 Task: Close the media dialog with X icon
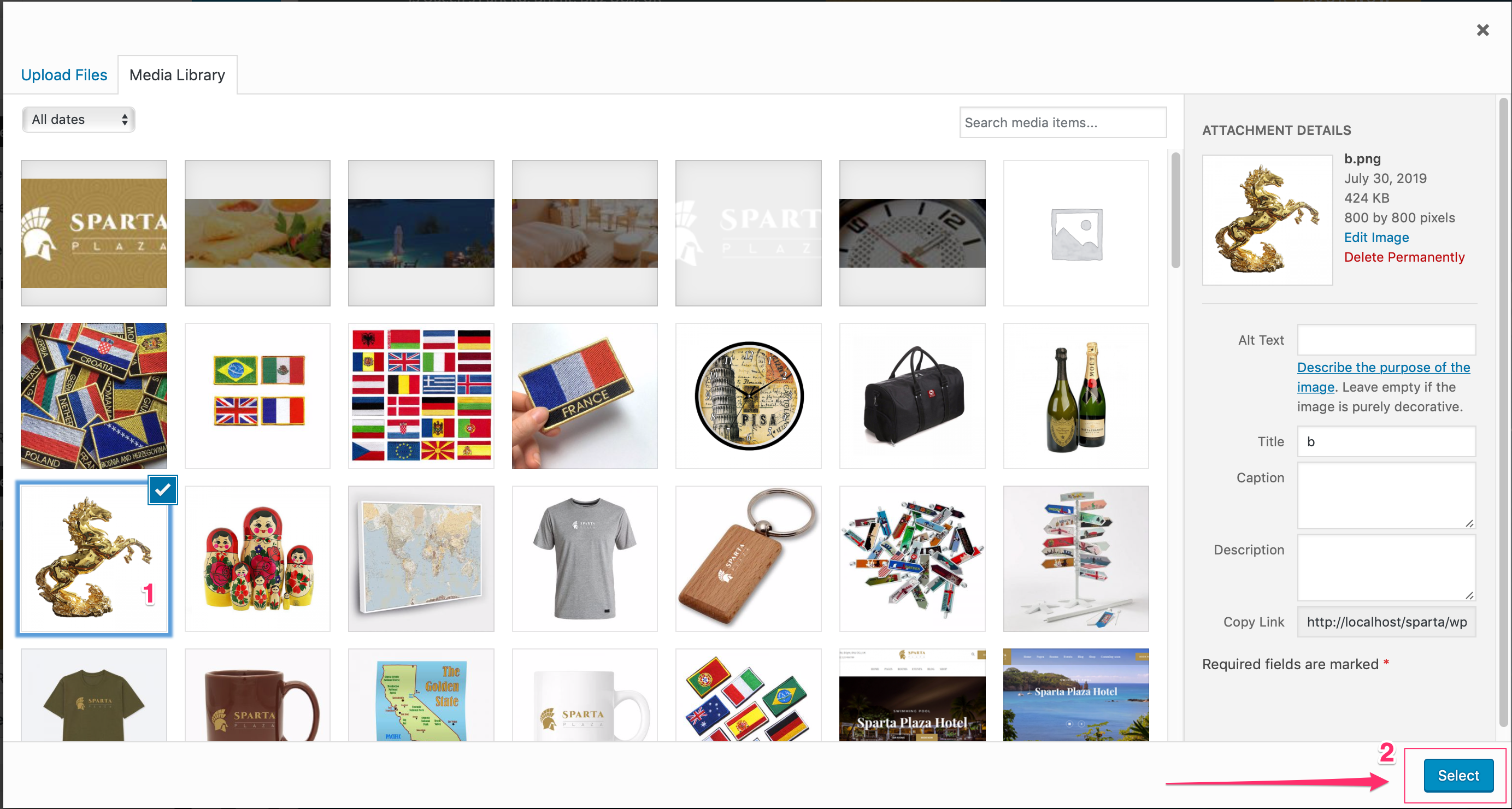pos(1482,30)
